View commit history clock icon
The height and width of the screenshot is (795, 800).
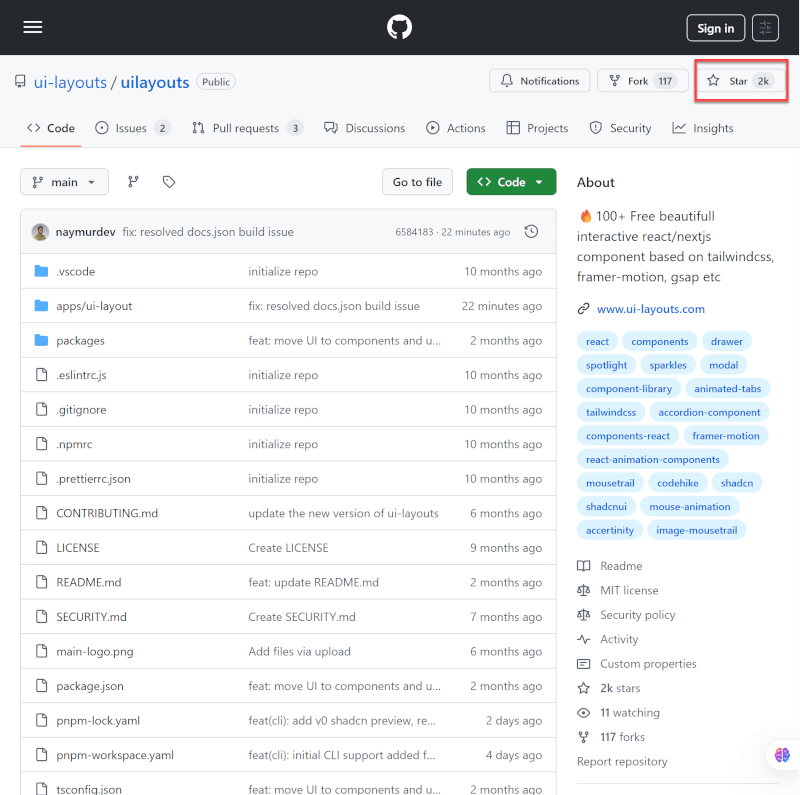click(x=531, y=232)
